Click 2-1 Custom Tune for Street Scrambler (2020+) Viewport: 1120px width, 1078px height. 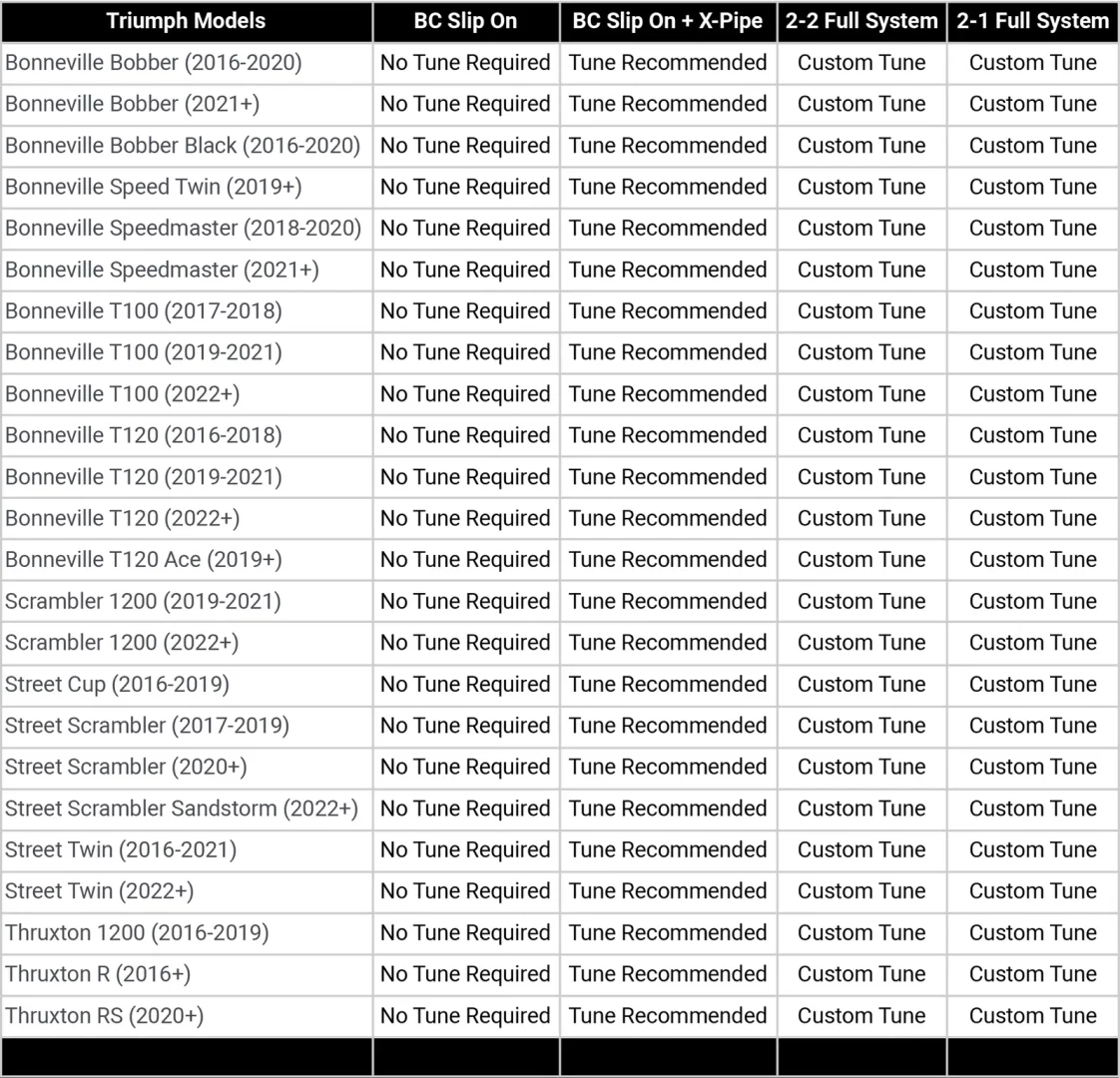(x=1032, y=767)
